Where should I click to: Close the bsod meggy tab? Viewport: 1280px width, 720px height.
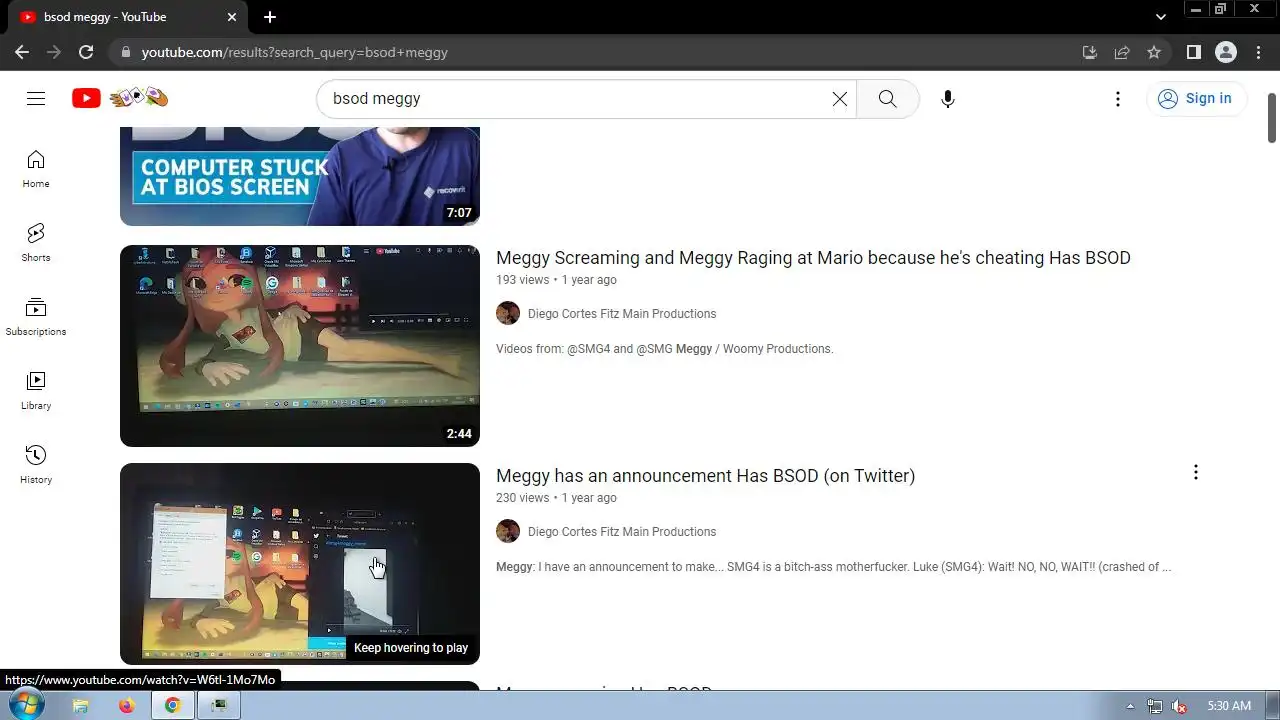(232, 17)
